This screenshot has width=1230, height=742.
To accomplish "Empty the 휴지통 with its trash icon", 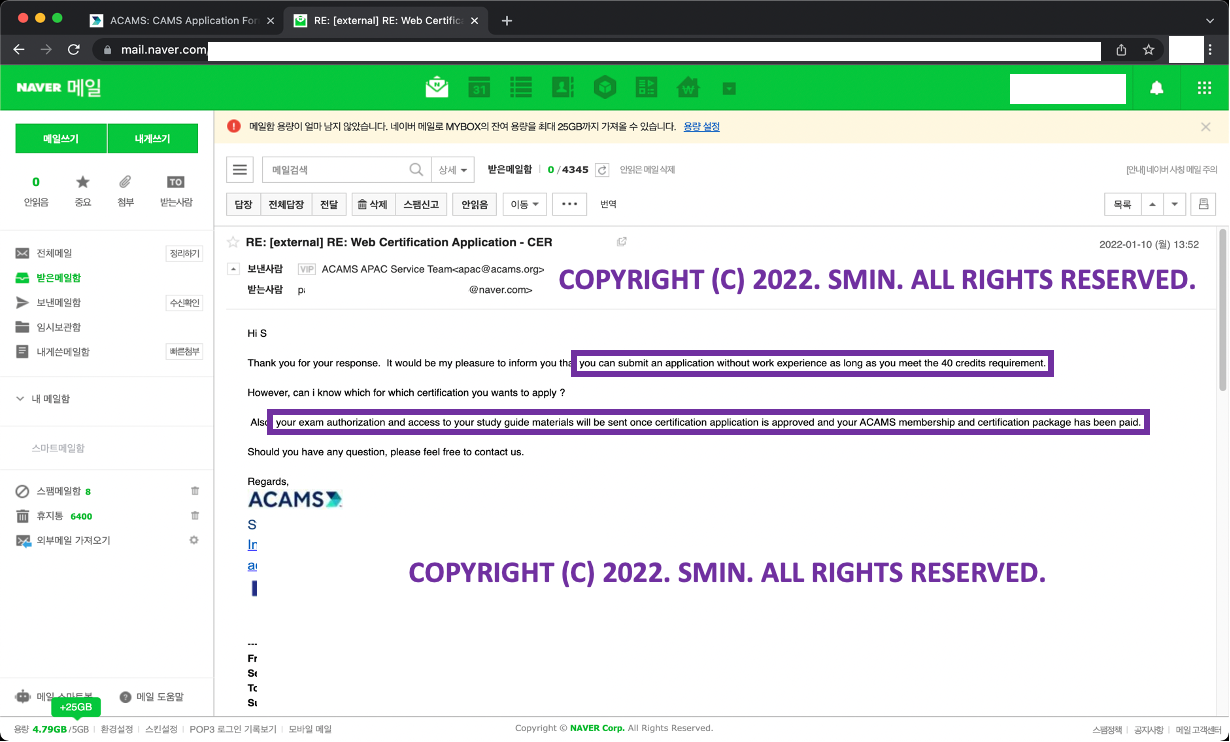I will (x=195, y=516).
